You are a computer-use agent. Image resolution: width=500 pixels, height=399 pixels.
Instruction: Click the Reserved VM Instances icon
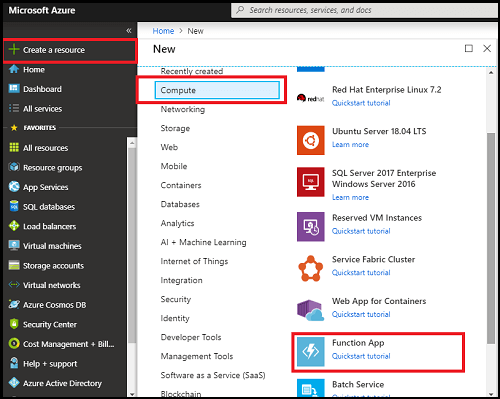pyautogui.click(x=310, y=227)
